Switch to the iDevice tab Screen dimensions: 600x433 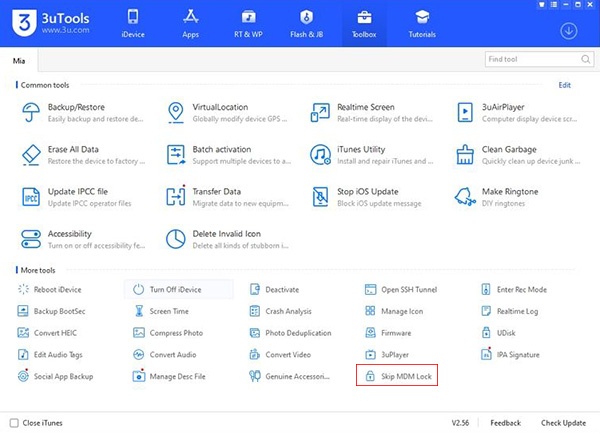[133, 24]
